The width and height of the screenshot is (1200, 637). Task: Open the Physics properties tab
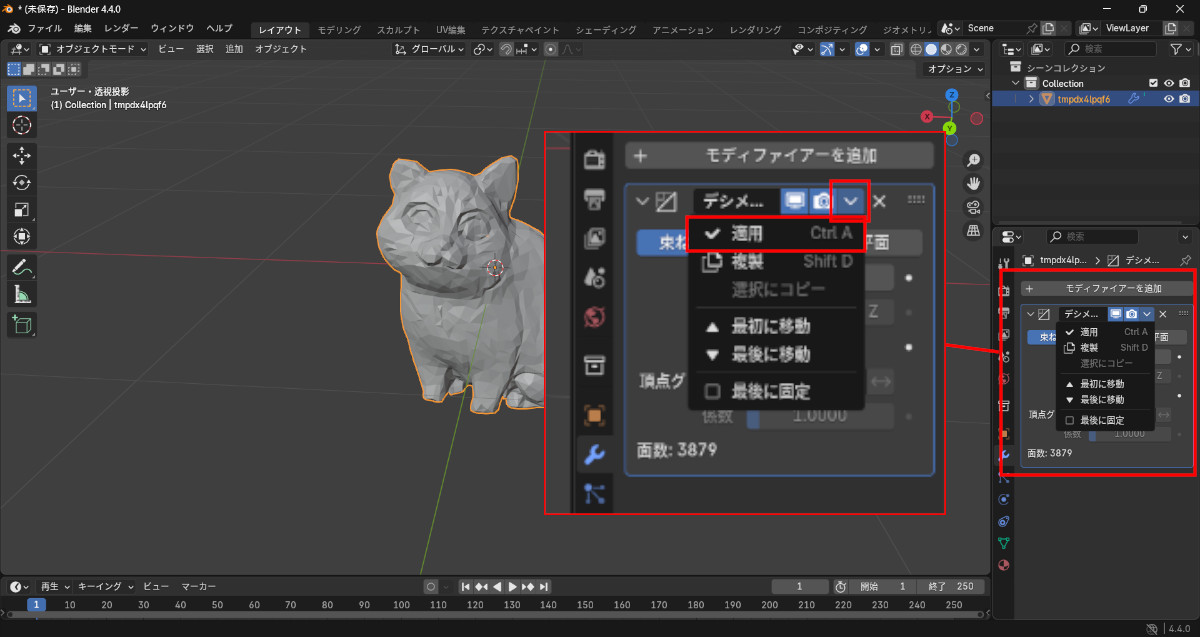(x=1004, y=498)
